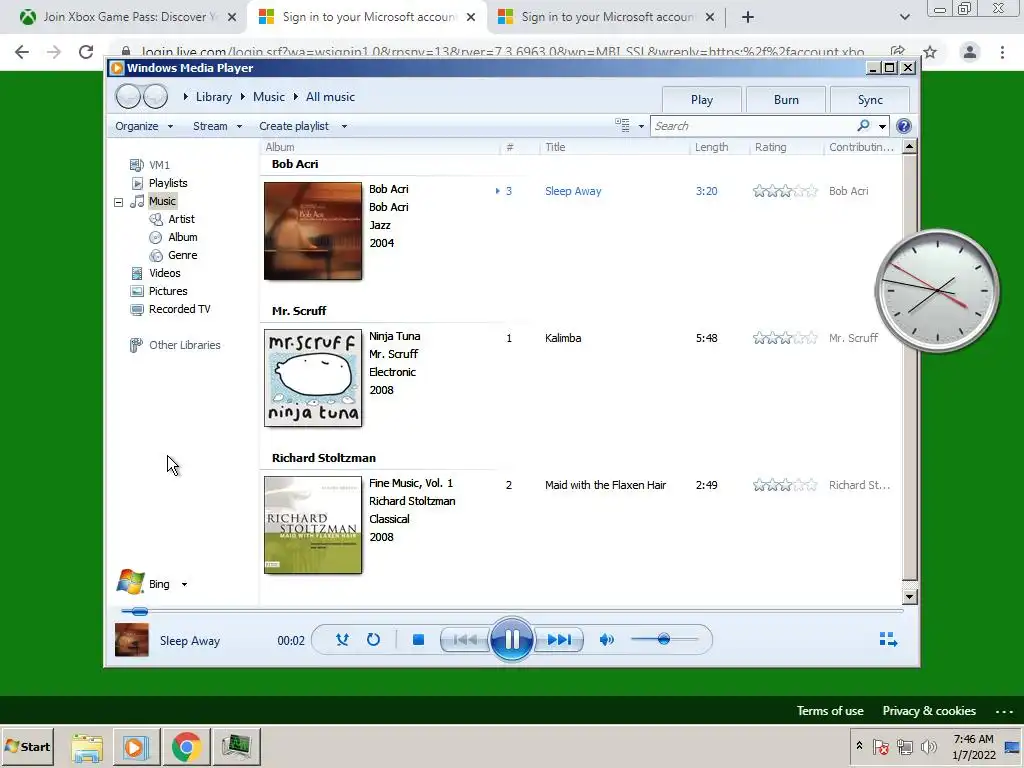Stop playback with the stop button
Screen dimensions: 1024x768
(x=419, y=640)
